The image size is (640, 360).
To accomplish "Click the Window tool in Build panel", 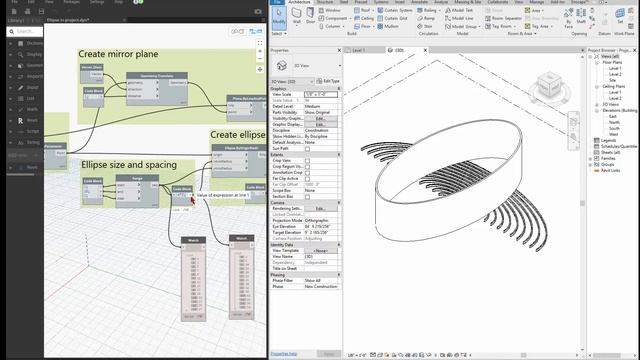I will pos(329,10).
